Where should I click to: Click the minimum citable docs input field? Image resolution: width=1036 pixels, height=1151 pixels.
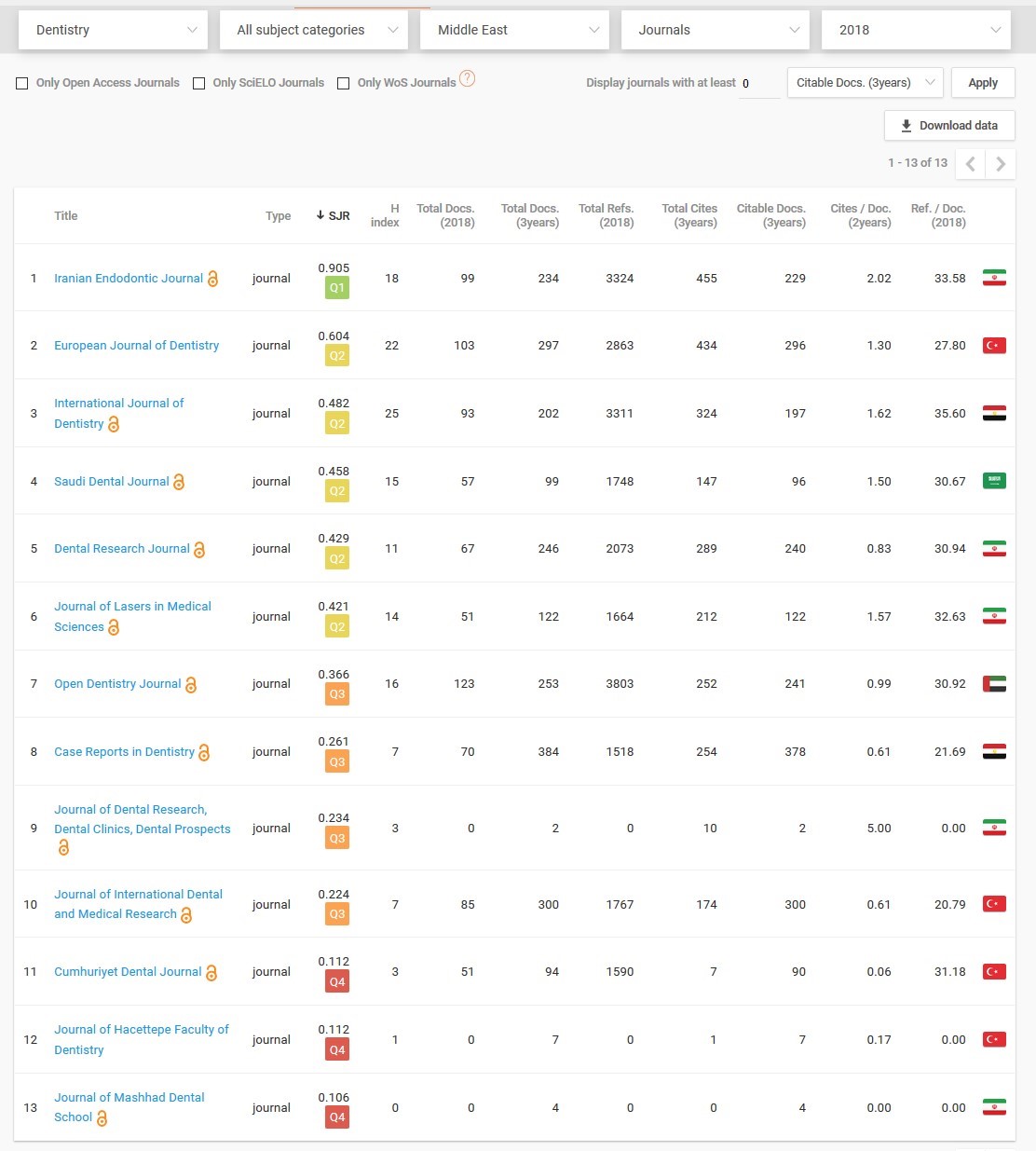click(x=758, y=84)
